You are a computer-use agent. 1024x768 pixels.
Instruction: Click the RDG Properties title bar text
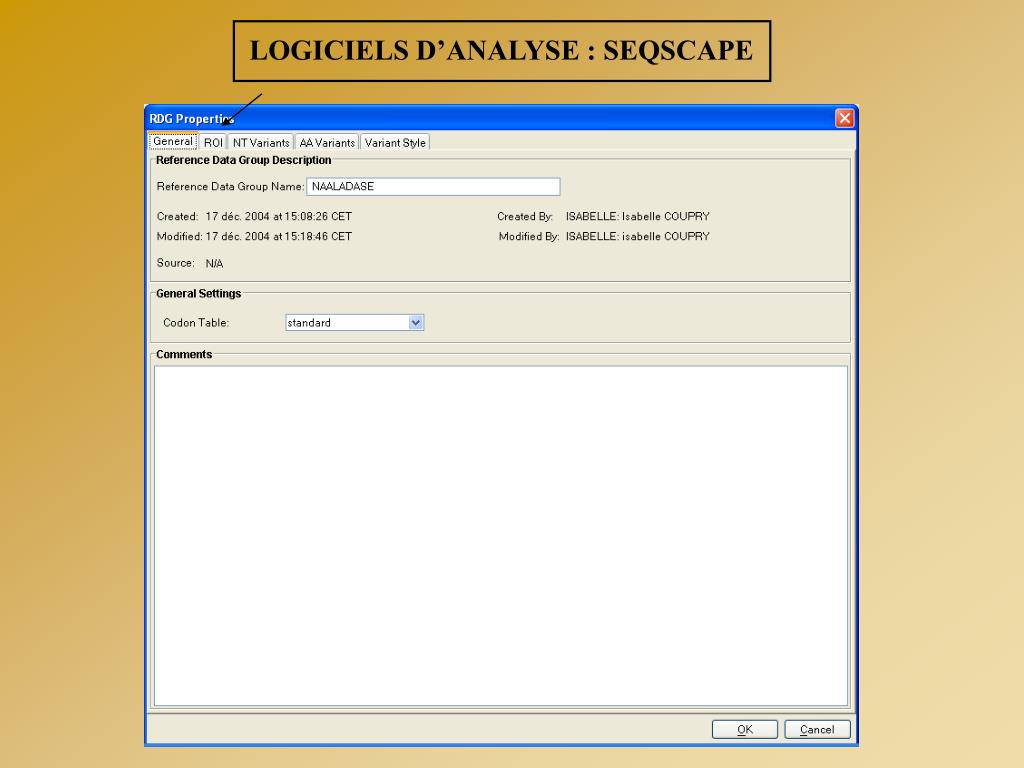191,119
